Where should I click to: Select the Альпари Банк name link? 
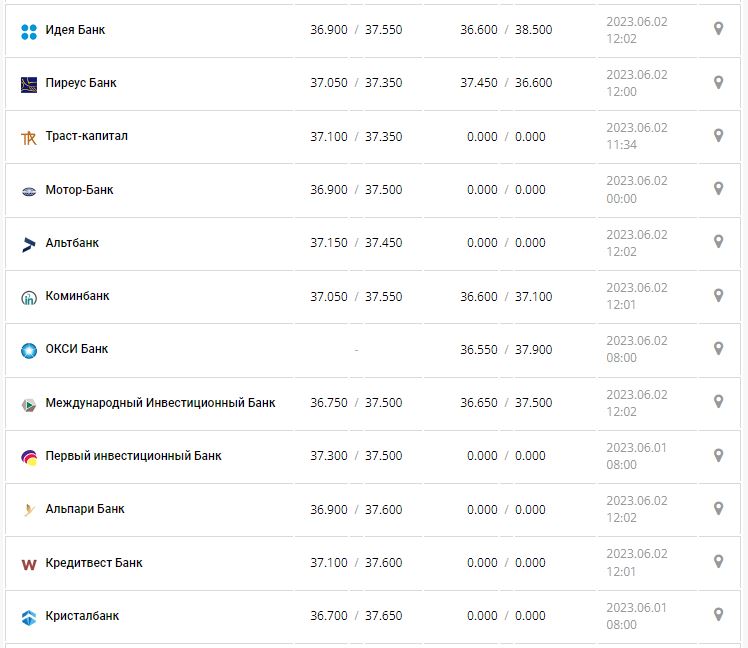click(85, 509)
